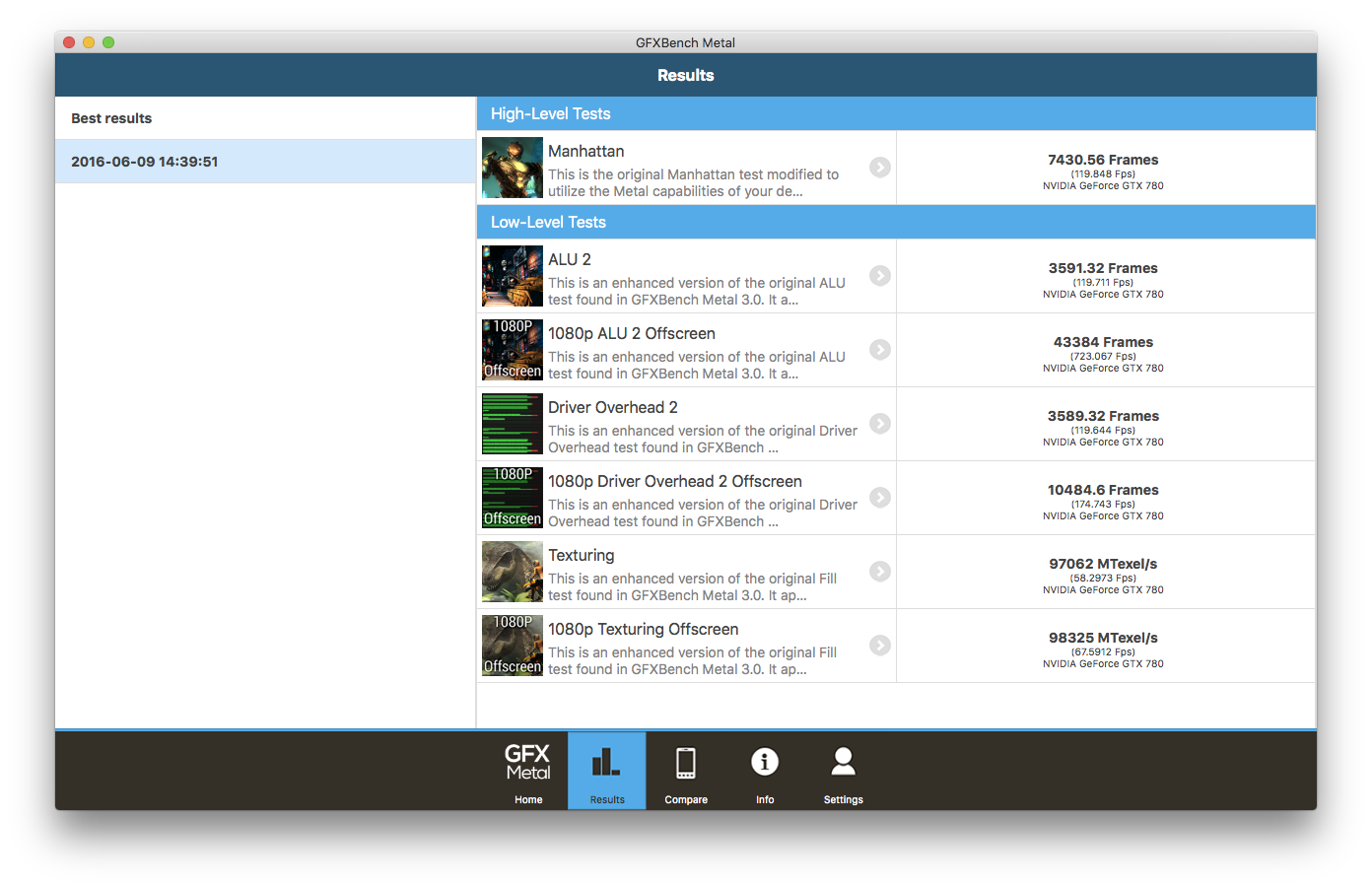Click the Texturing dinosaur thumbnail
Viewport: 1372px width, 889px height.
click(x=513, y=572)
